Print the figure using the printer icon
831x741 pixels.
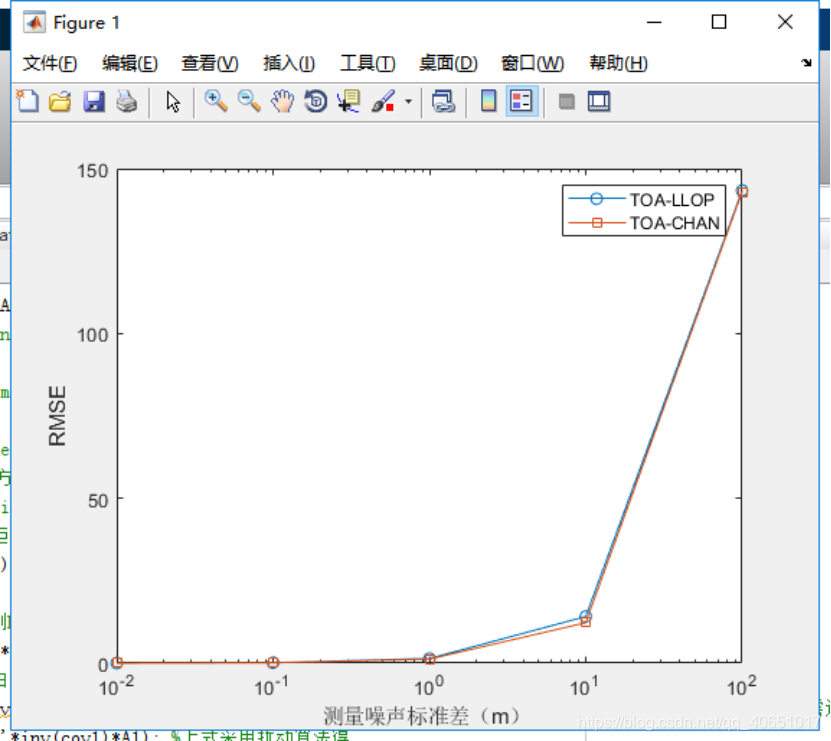(127, 101)
